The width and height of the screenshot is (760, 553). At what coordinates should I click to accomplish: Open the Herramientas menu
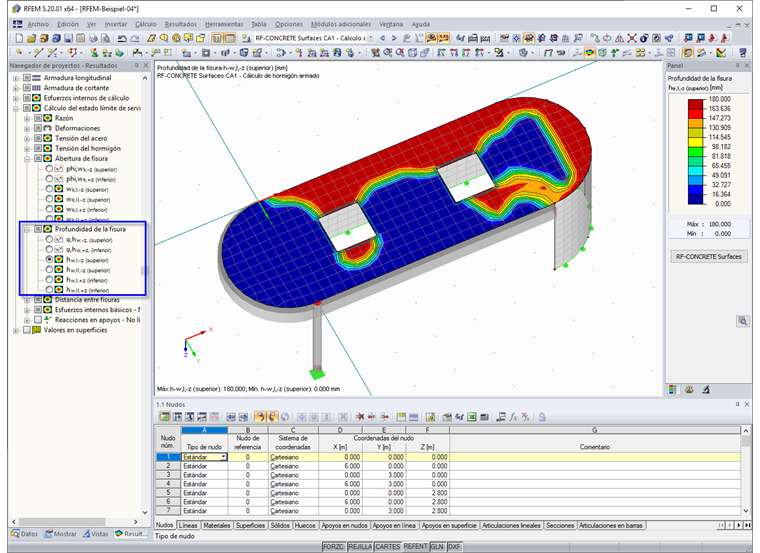[x=224, y=24]
